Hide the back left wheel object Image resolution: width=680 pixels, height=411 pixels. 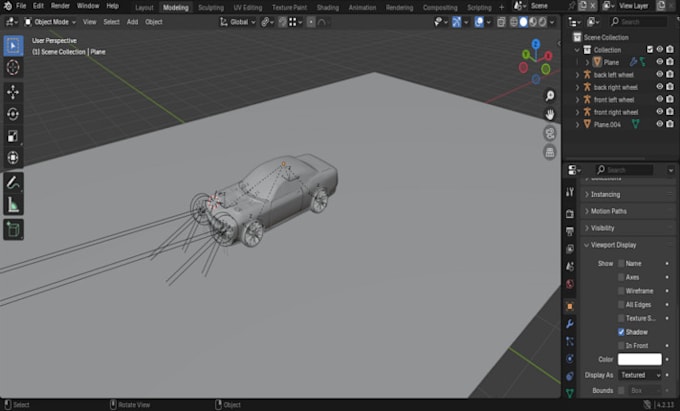tap(660, 75)
